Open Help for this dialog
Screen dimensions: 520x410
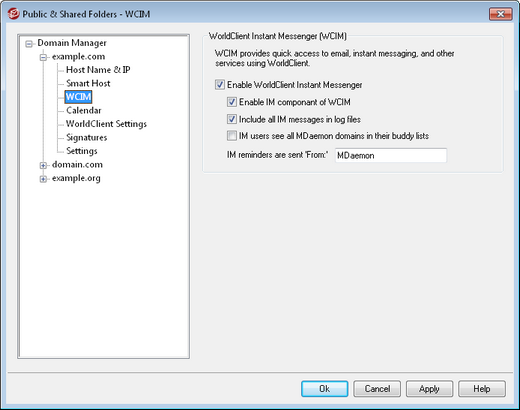pyautogui.click(x=482, y=389)
